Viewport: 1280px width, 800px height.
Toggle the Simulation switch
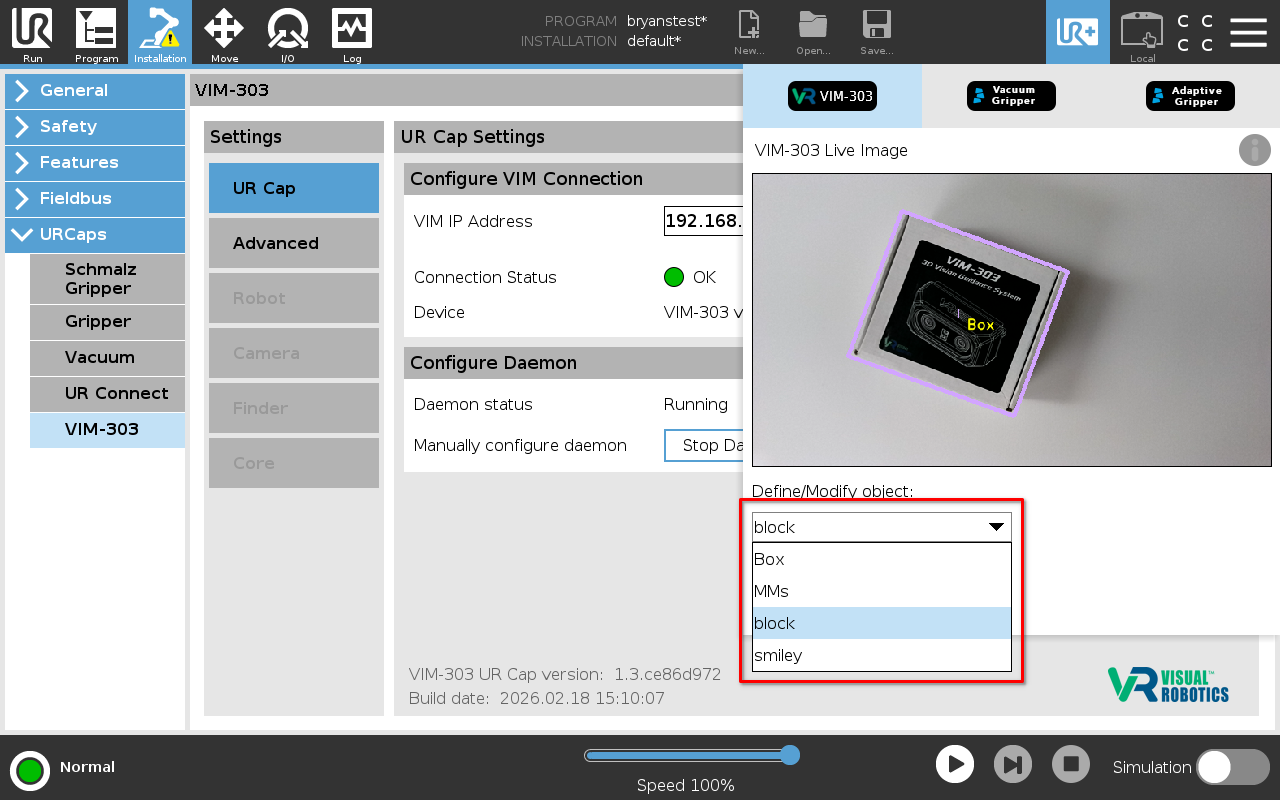[1233, 767]
